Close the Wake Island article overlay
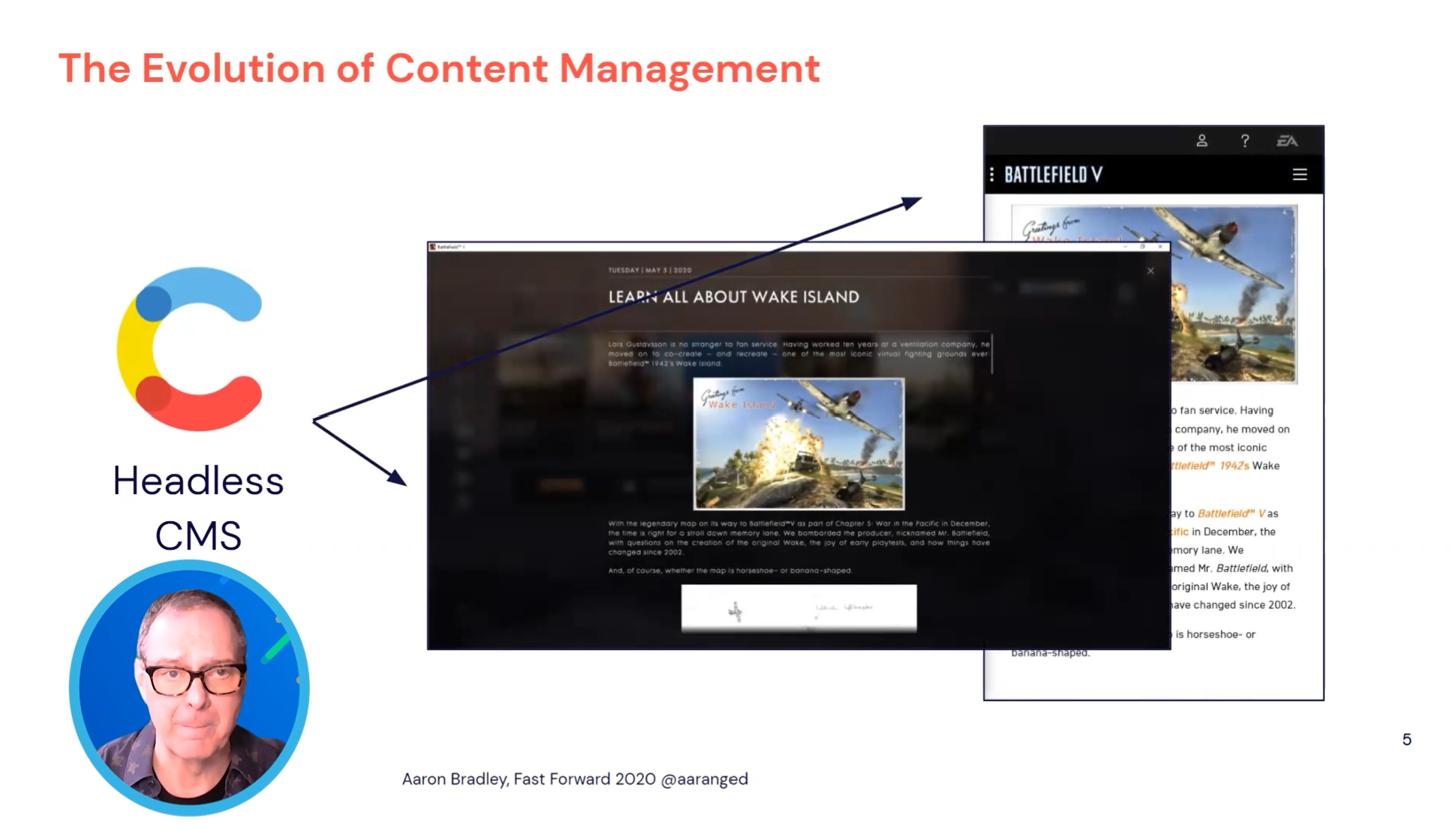This screenshot has height=829, width=1456. coord(1151,270)
